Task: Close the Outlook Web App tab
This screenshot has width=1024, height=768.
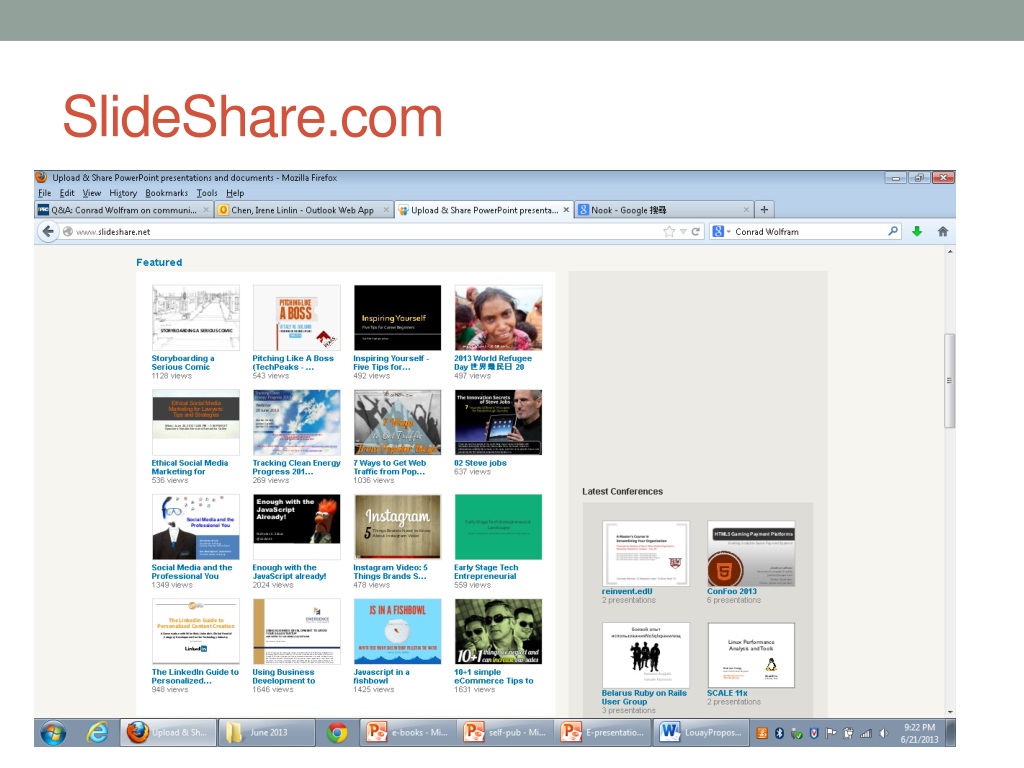Action: tap(386, 210)
